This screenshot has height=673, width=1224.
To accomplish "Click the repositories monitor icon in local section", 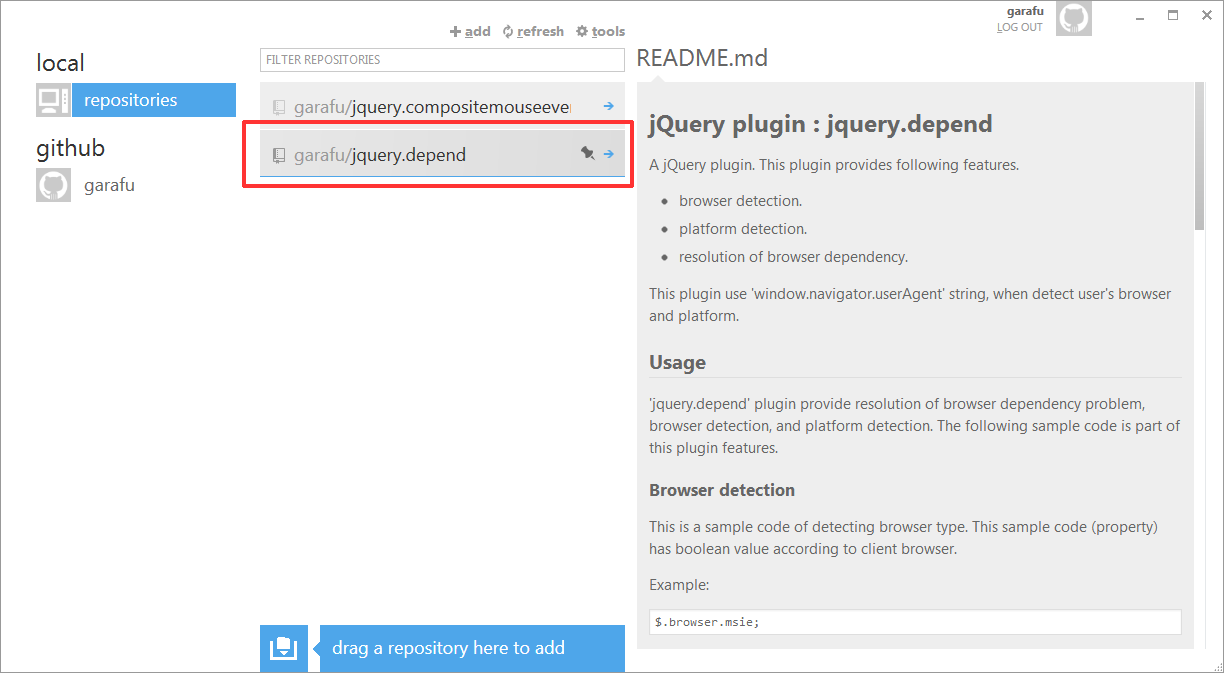I will tap(53, 100).
